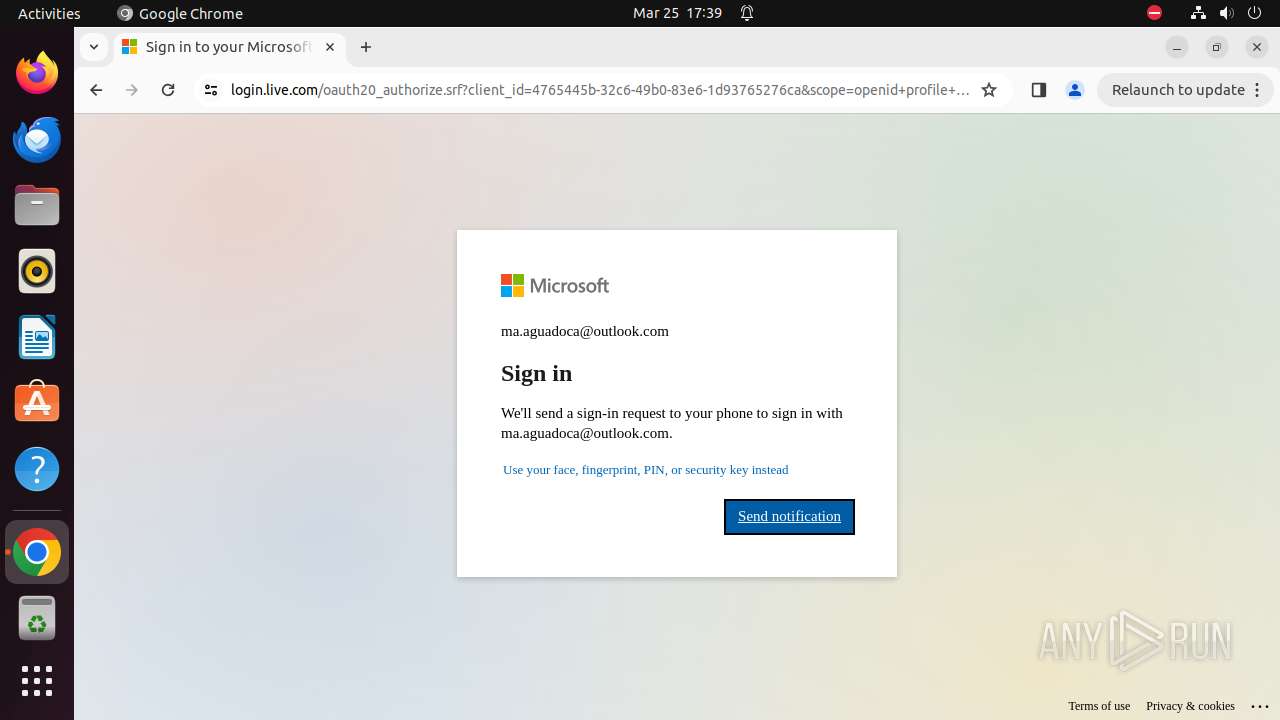Open the Chrome profile avatar
The width and height of the screenshot is (1280, 720).
pyautogui.click(x=1075, y=90)
